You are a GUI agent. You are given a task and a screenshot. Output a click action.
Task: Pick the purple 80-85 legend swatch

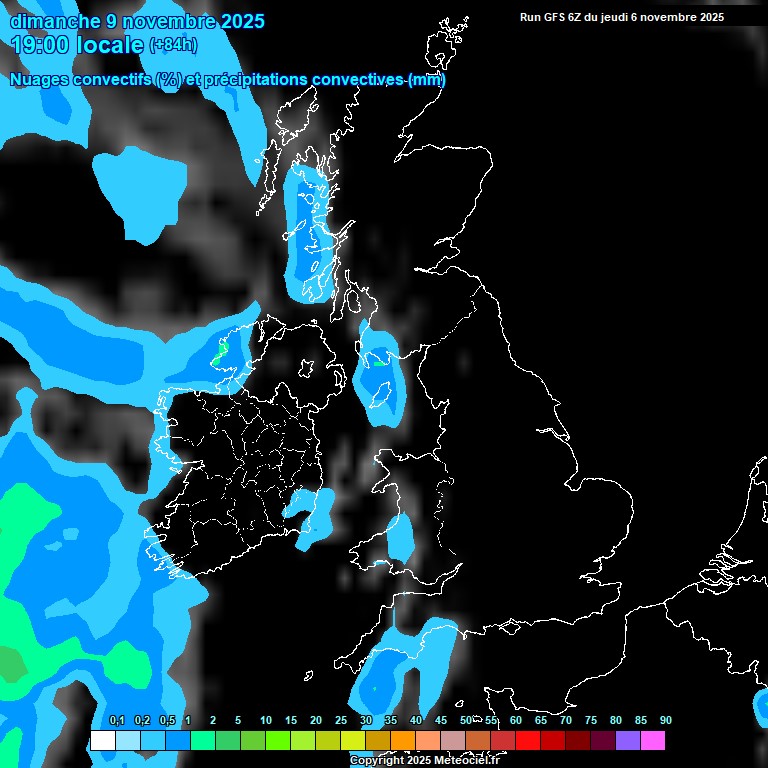628,741
